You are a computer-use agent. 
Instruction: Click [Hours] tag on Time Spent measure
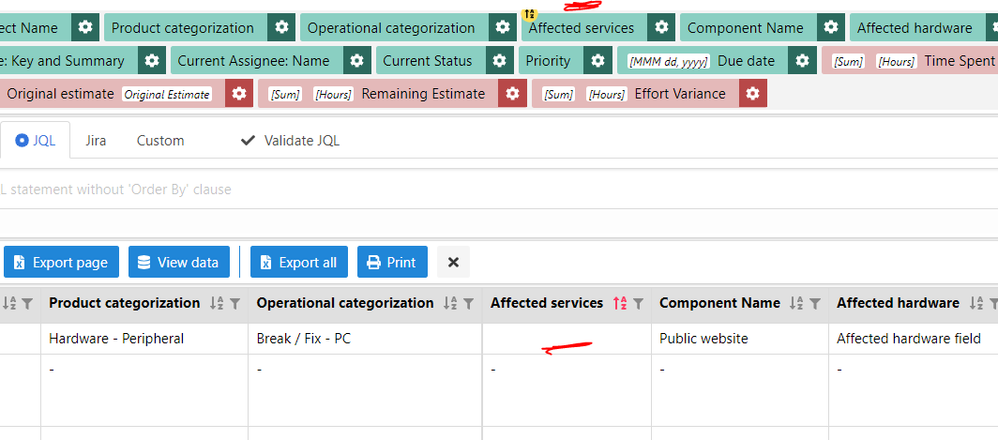[x=896, y=62]
